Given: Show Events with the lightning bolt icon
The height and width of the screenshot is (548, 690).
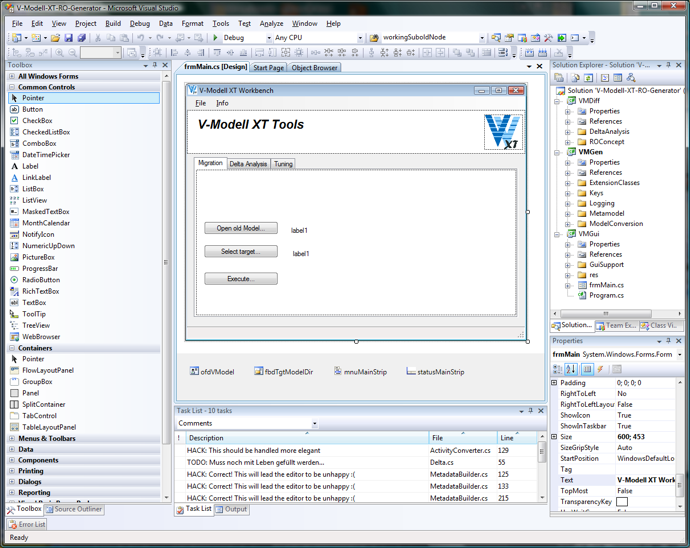Looking at the screenshot, I should [x=600, y=369].
